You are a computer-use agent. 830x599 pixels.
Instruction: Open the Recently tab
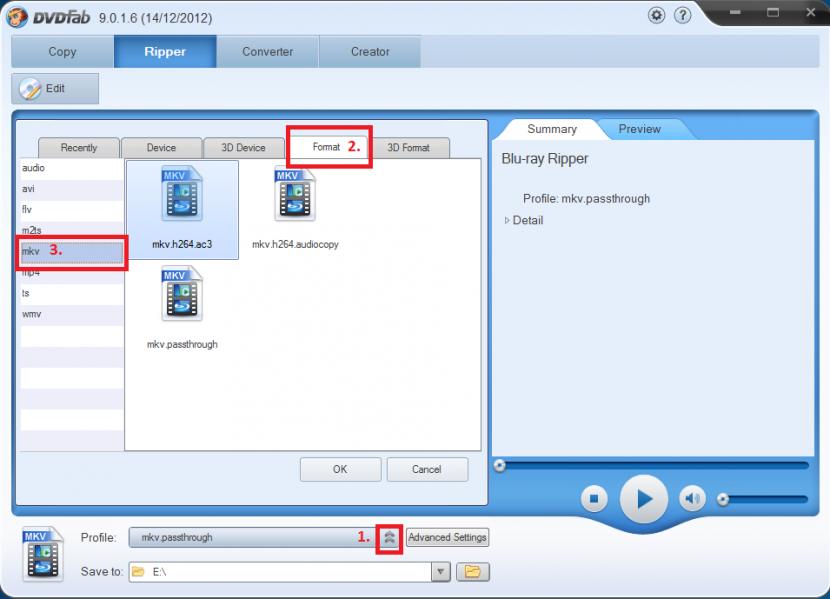tap(79, 148)
